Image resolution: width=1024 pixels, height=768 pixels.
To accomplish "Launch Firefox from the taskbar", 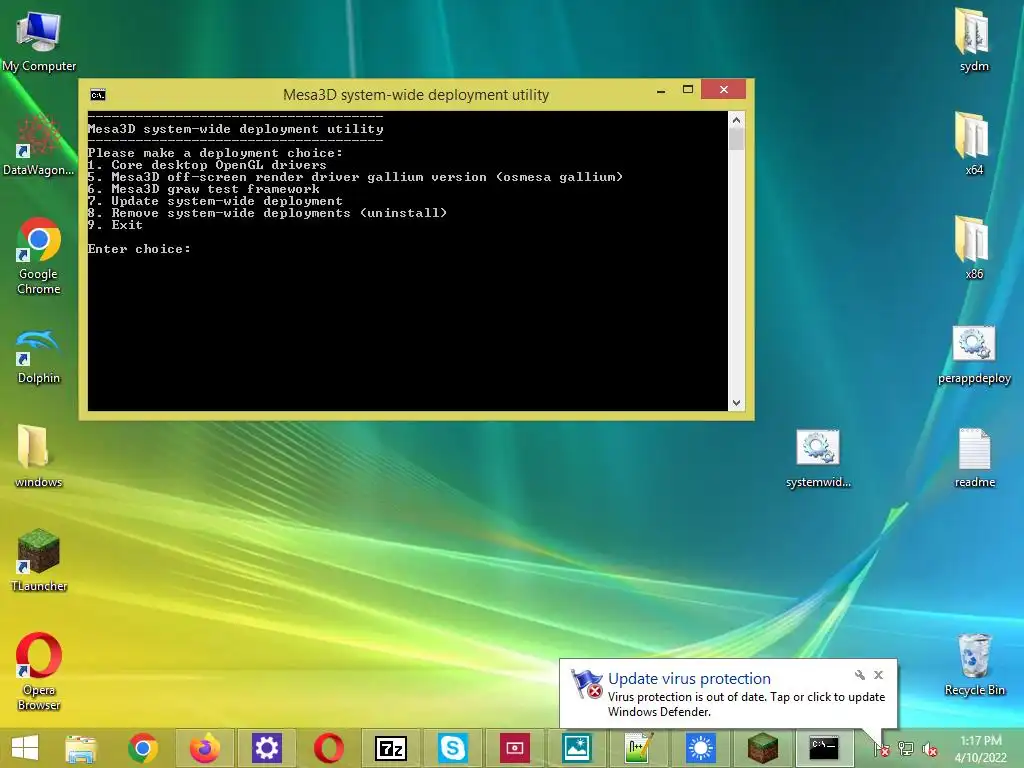I will [205, 748].
